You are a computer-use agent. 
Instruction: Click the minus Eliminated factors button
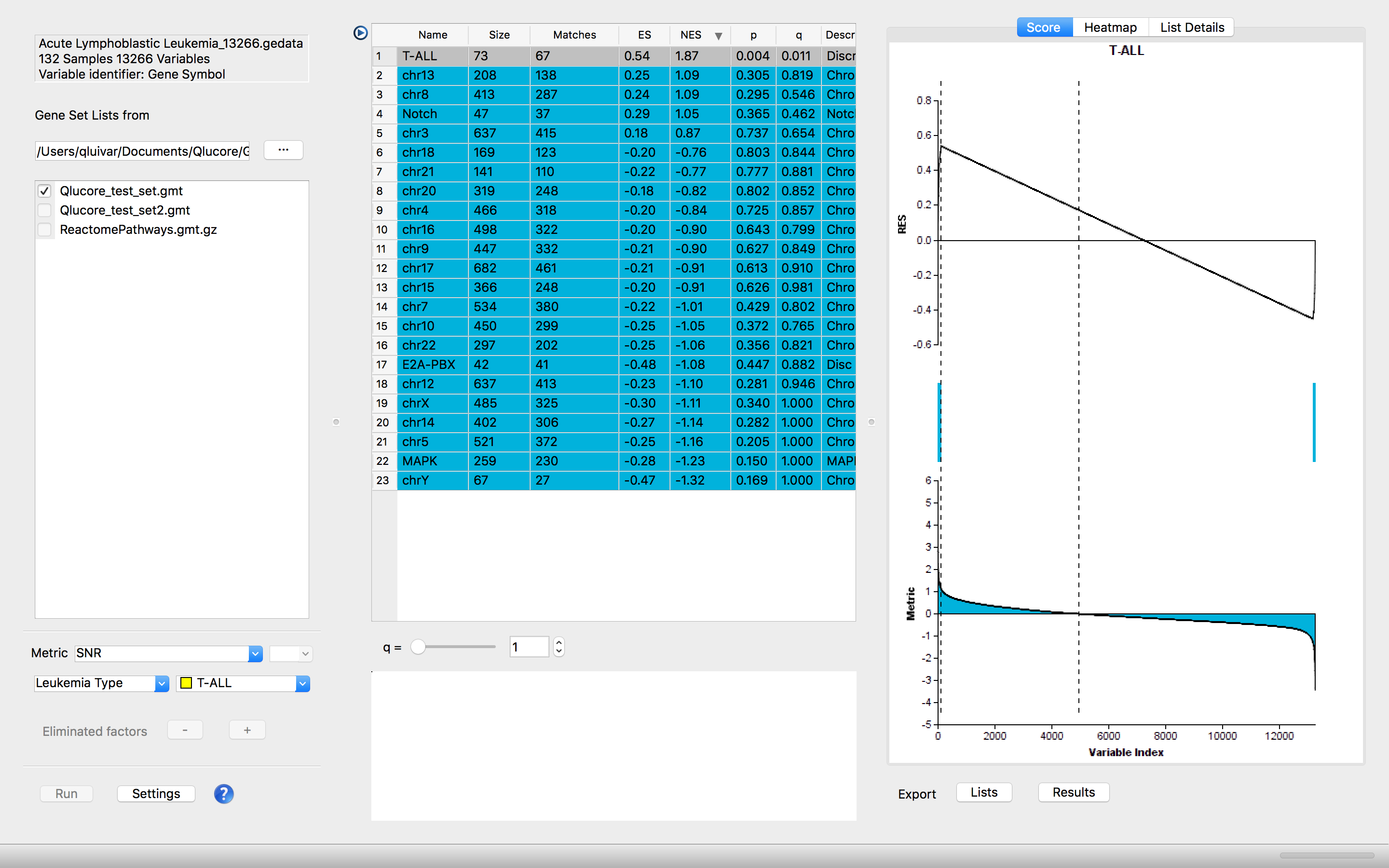point(185,730)
